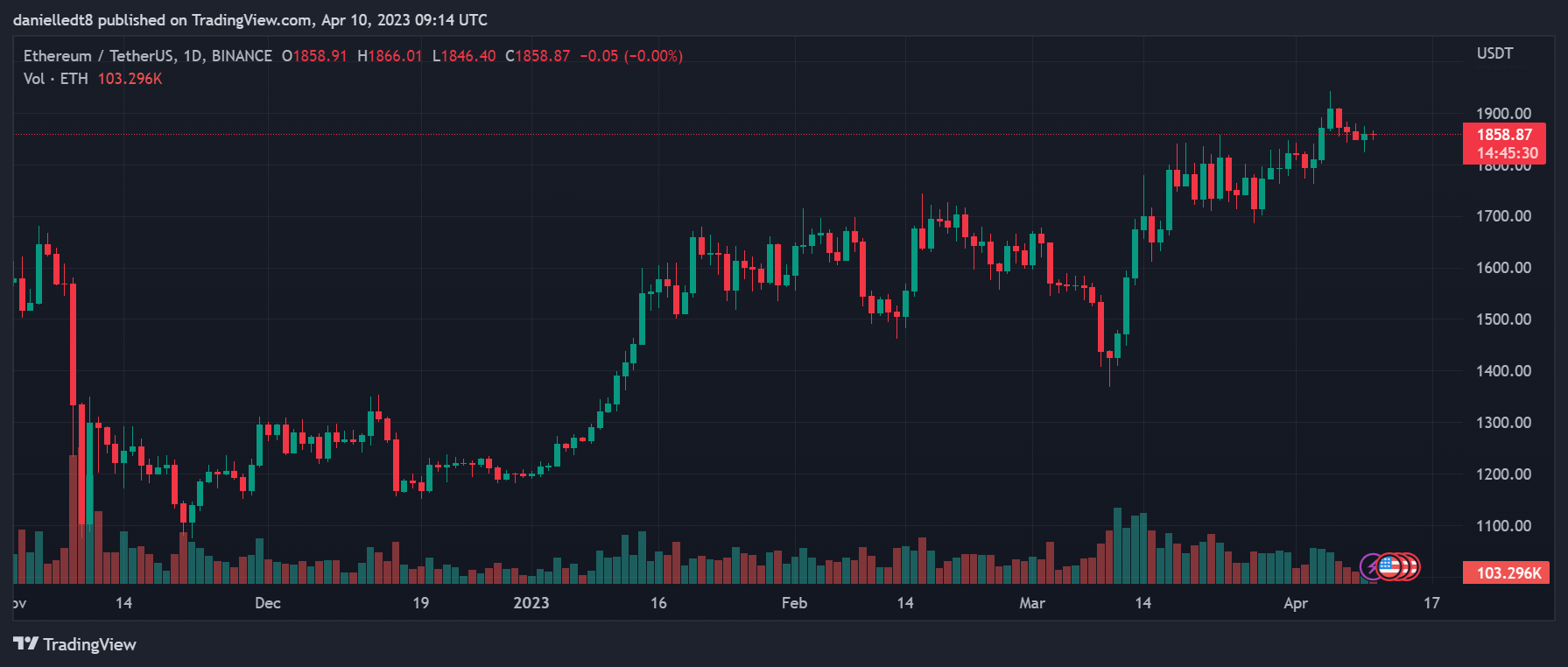Click the Mar label on the time axis
The height and width of the screenshot is (667, 1568).
pyautogui.click(x=1032, y=603)
